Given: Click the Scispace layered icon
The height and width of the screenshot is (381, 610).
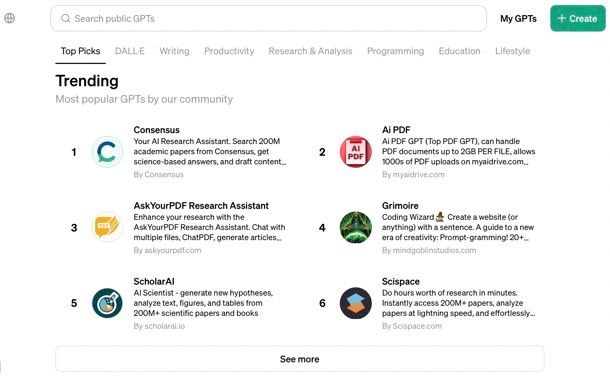Looking at the screenshot, I should (356, 303).
